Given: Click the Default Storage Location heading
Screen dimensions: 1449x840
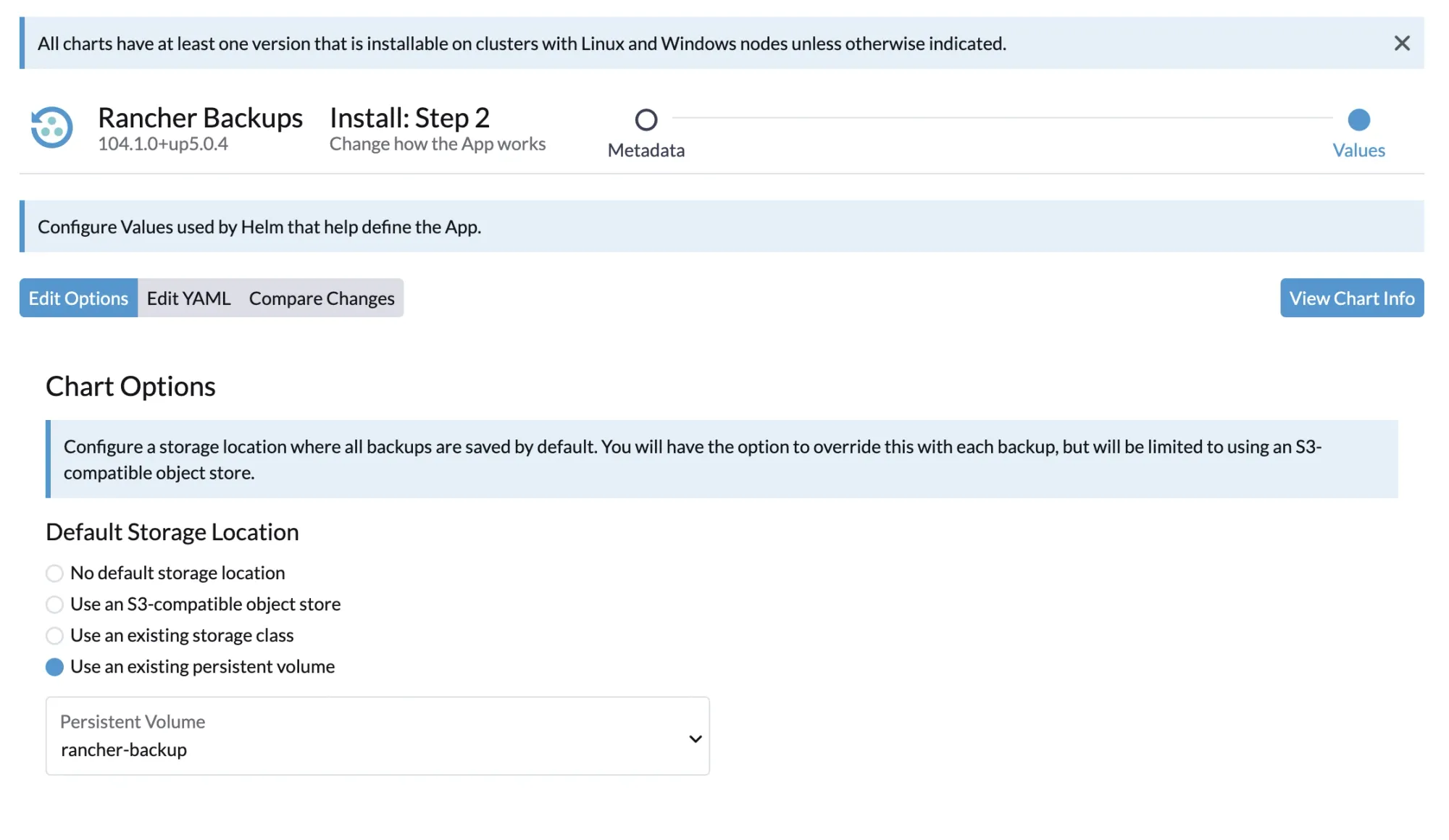Looking at the screenshot, I should point(172,532).
